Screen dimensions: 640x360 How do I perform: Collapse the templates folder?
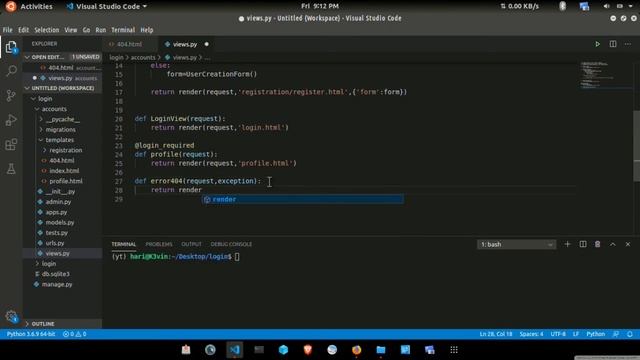click(60, 140)
